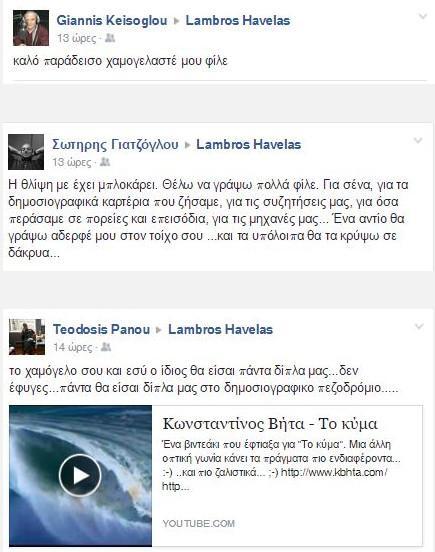Play the Το κύμα video thumbnail
Viewport: 435px width, 552px height.
pos(80,476)
